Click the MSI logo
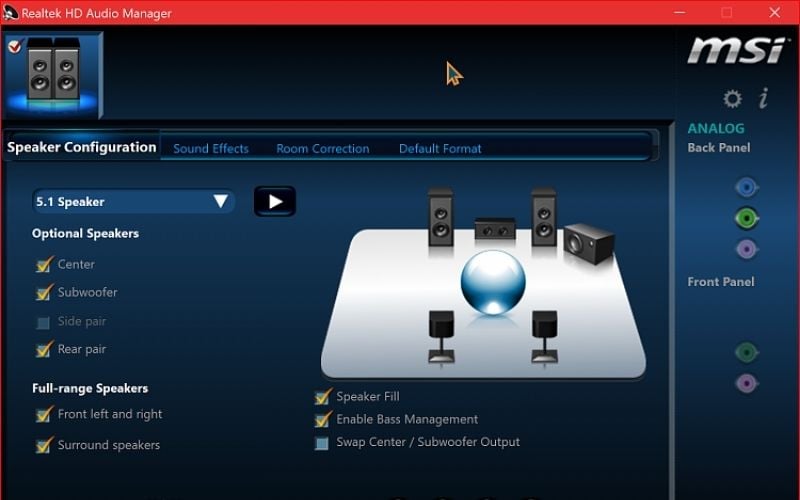Screen dimensions: 800x500 pyautogui.click(x=736, y=51)
